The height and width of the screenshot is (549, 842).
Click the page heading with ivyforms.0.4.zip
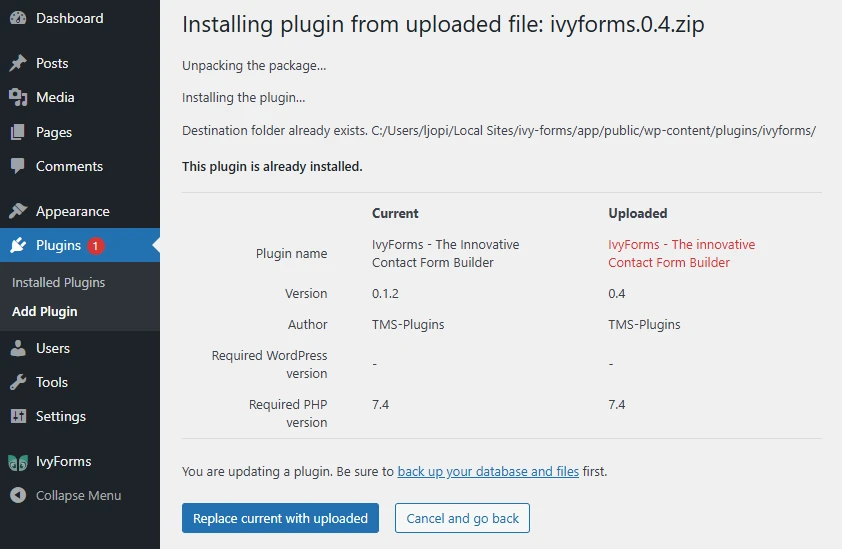(x=443, y=24)
